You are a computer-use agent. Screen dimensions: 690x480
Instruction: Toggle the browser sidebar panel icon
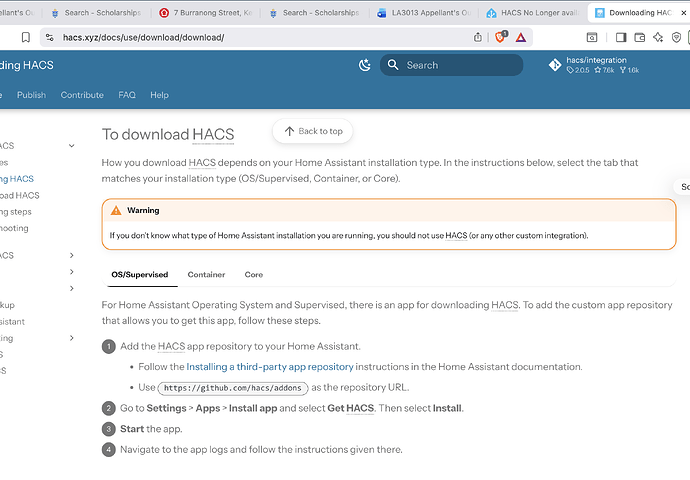point(621,37)
